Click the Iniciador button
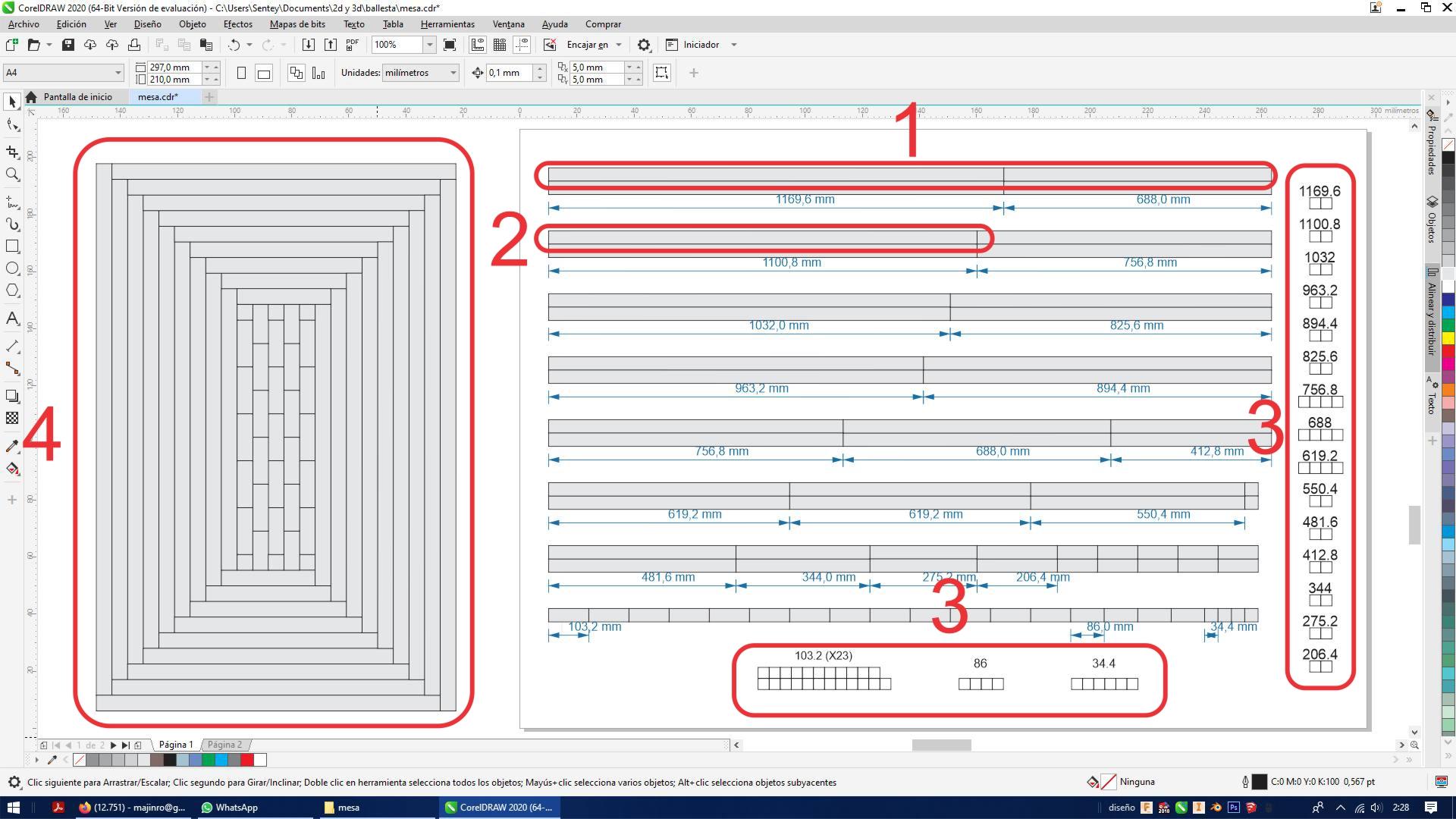The image size is (1456, 819). tap(701, 45)
